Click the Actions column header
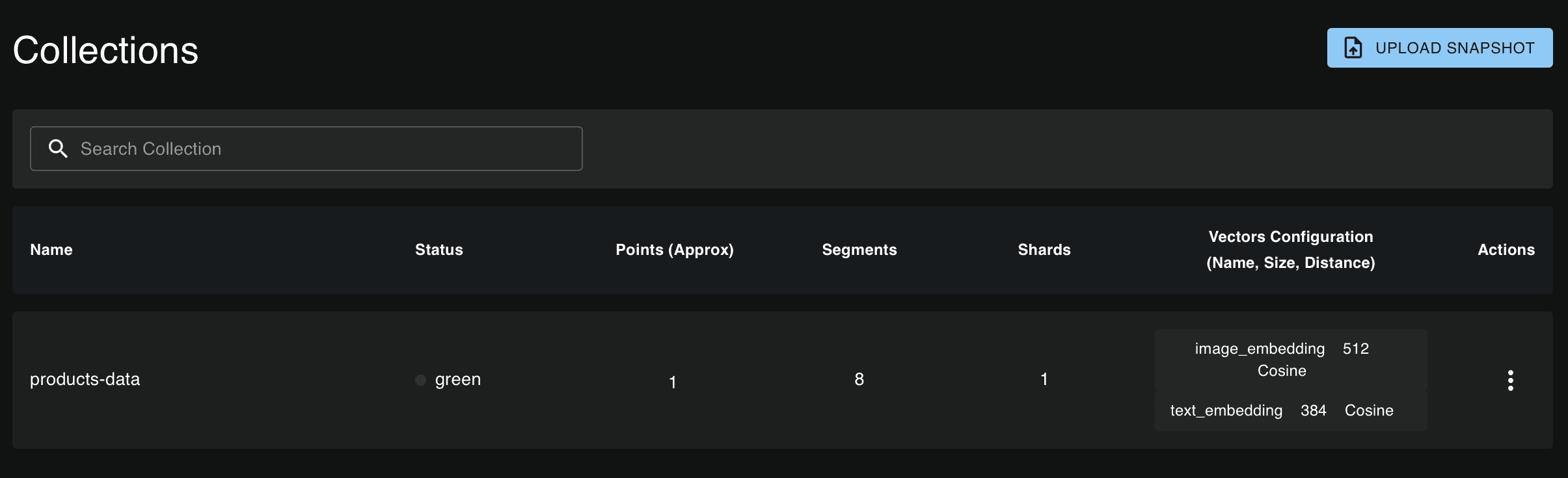 click(x=1506, y=250)
